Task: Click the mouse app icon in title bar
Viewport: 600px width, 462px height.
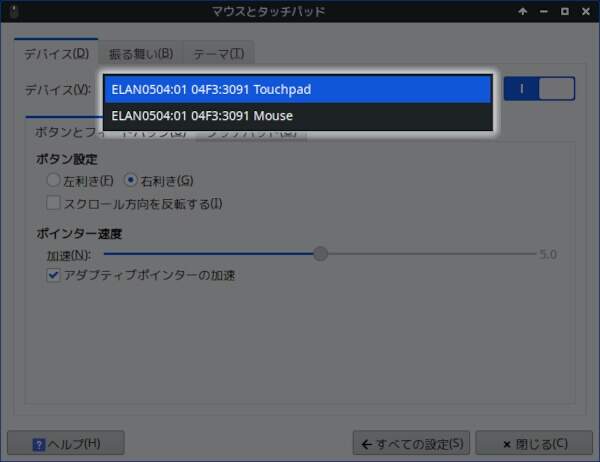Action: [x=14, y=11]
